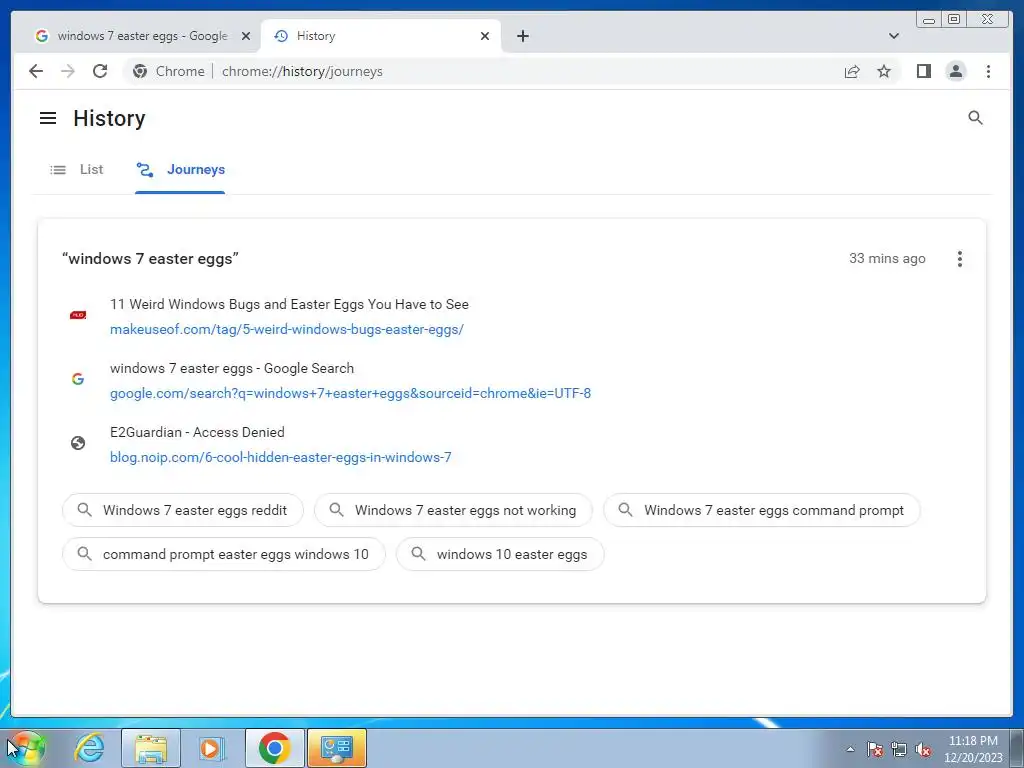Close the History tab
The image size is (1024, 768).
(x=485, y=36)
